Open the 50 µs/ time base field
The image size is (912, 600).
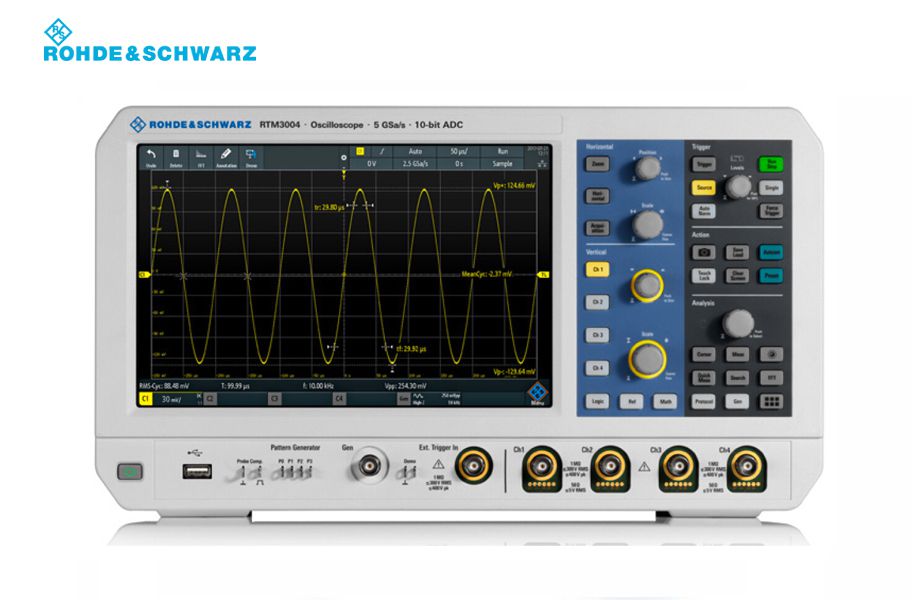(459, 151)
